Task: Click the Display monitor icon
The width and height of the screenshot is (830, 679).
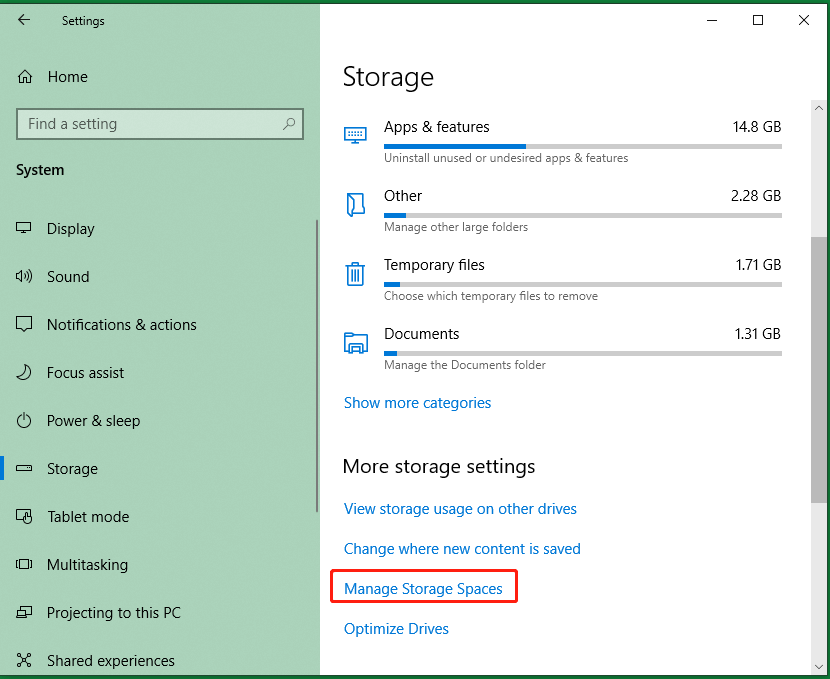Action: pos(23,228)
